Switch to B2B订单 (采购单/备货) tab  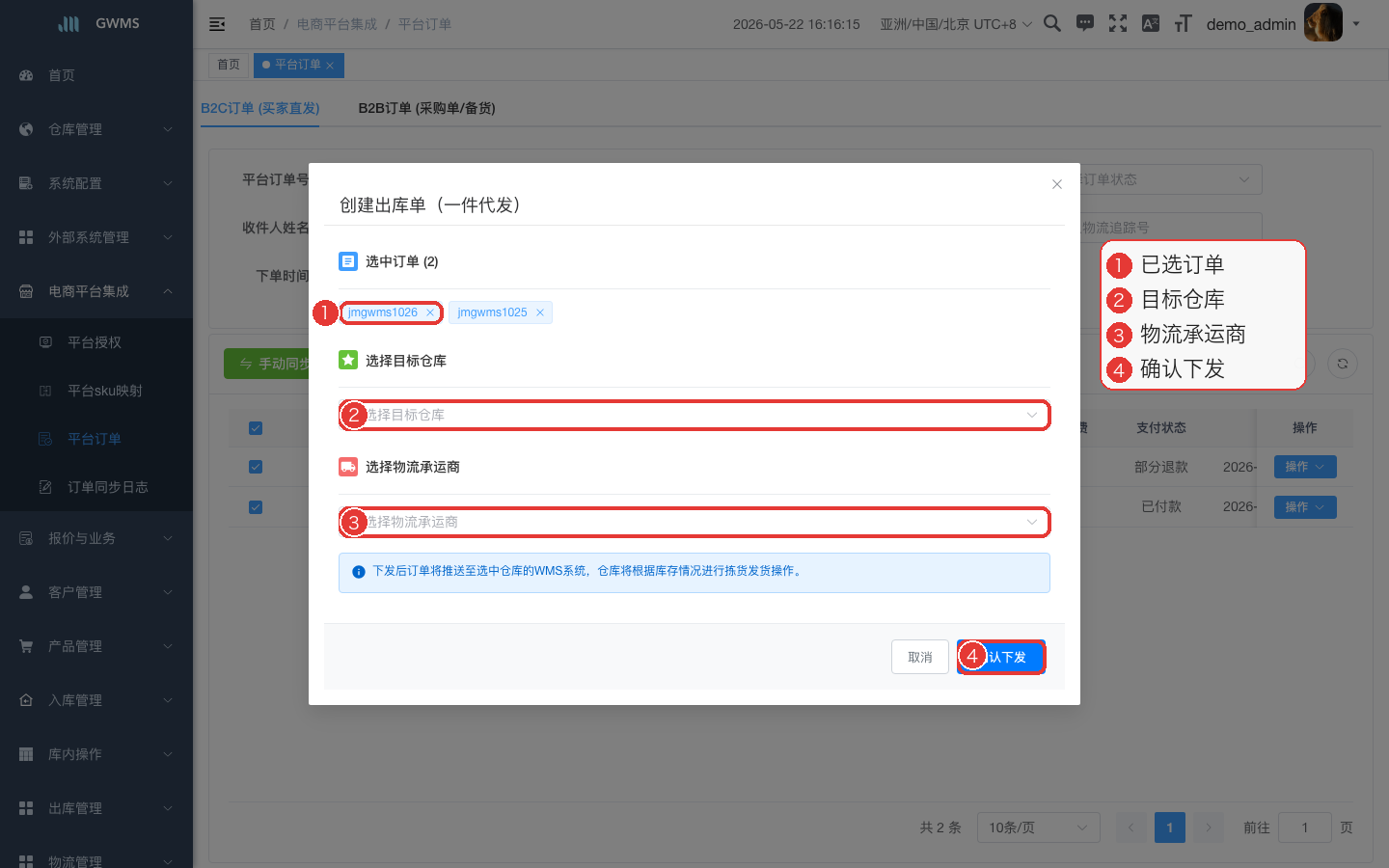coord(426,108)
